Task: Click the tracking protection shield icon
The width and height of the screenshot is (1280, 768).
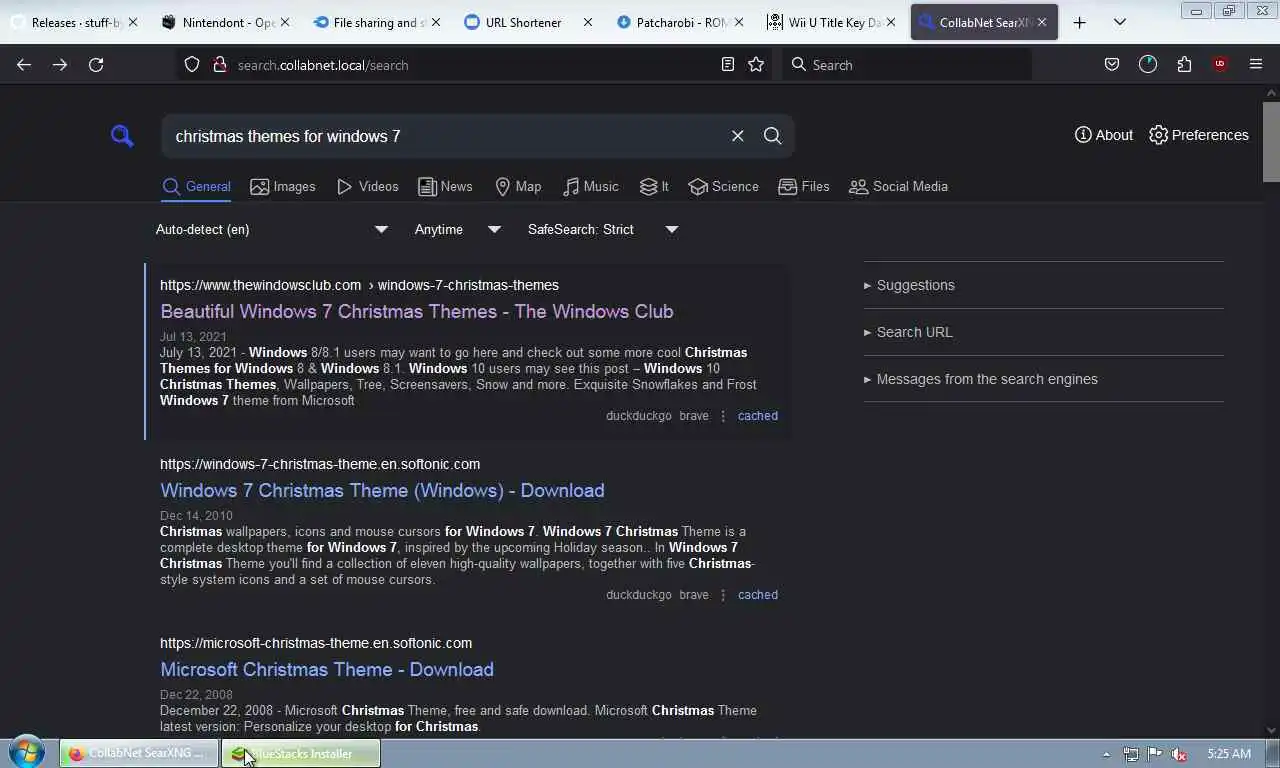Action: (x=192, y=65)
